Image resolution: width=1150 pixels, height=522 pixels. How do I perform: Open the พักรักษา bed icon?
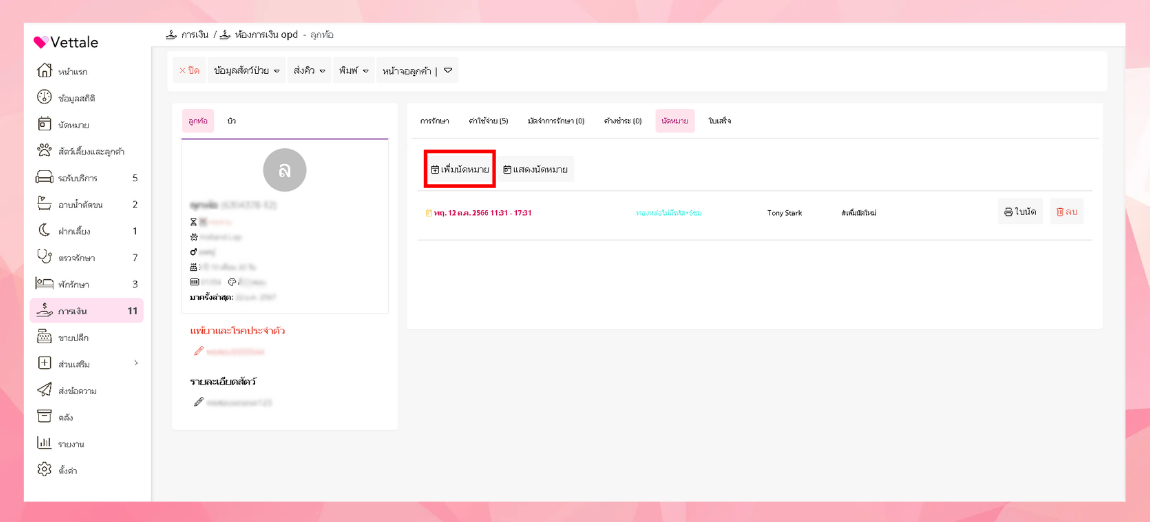tap(44, 284)
